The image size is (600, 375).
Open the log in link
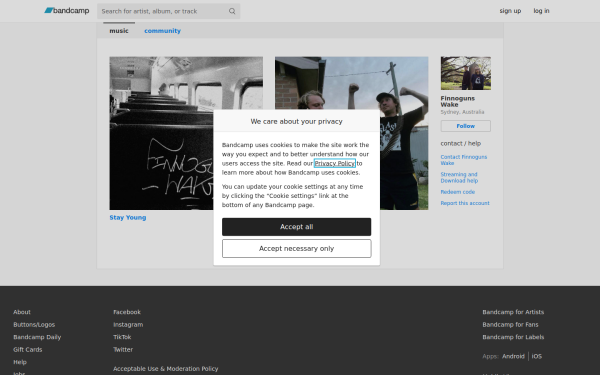[x=541, y=11]
